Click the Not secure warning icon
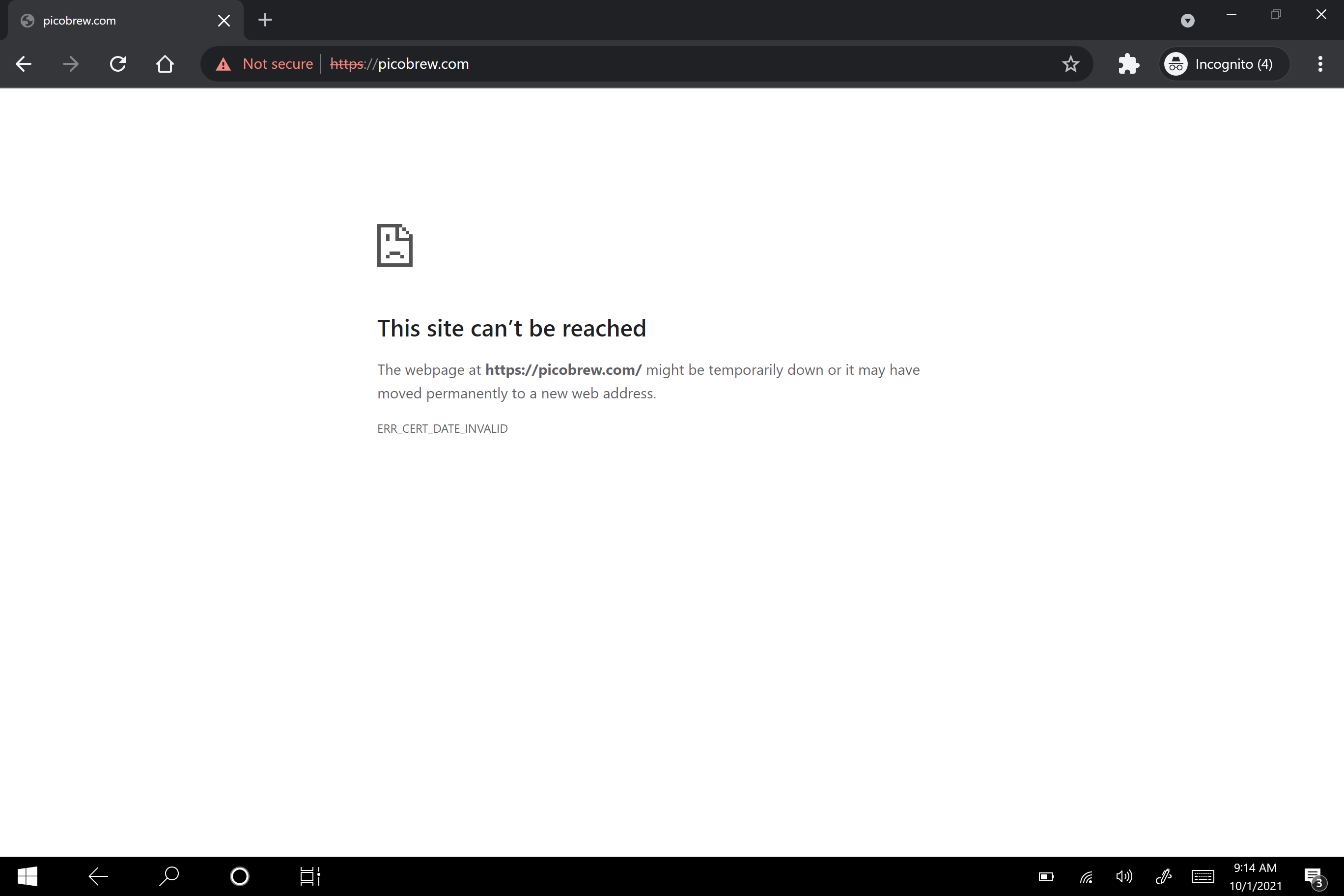The width and height of the screenshot is (1344, 896). click(x=224, y=64)
